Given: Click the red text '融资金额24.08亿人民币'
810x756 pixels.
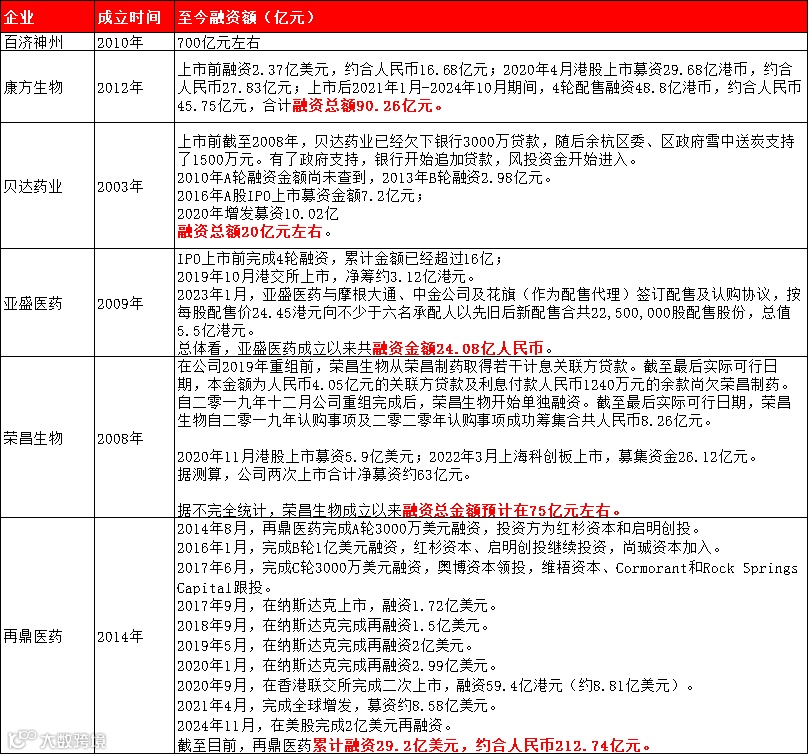Looking at the screenshot, I should coord(458,348).
